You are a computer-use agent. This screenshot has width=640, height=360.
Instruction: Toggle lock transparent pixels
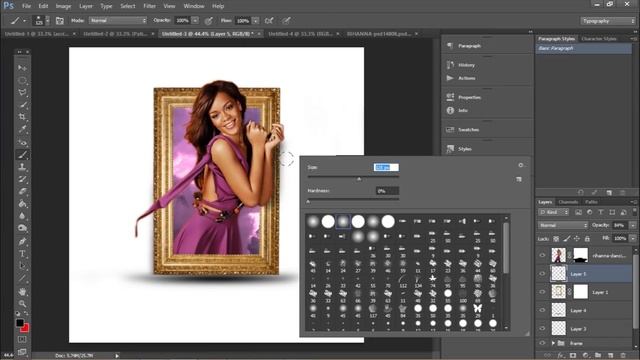[x=556, y=238]
